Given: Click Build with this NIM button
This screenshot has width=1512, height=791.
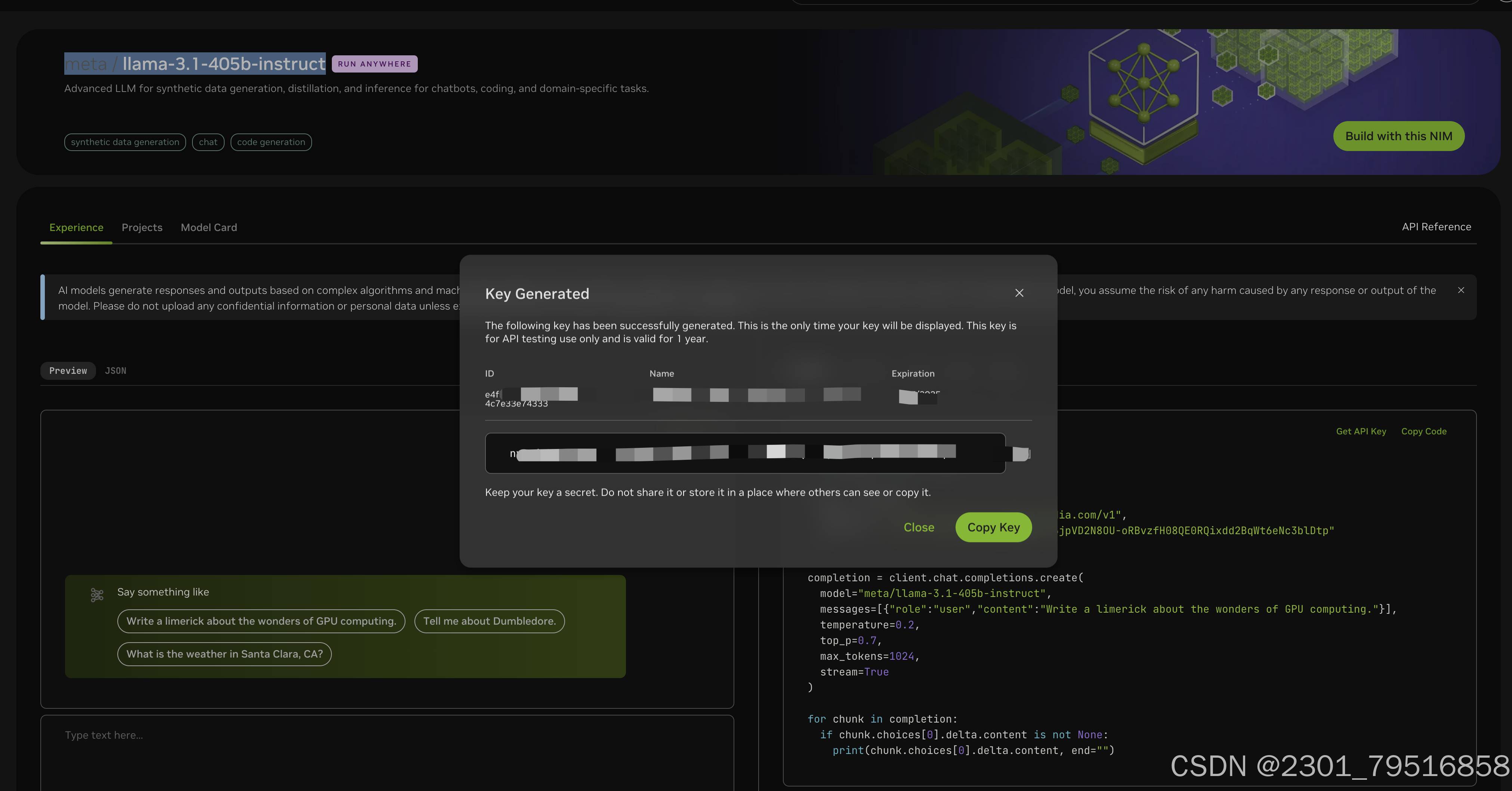Looking at the screenshot, I should (x=1399, y=136).
